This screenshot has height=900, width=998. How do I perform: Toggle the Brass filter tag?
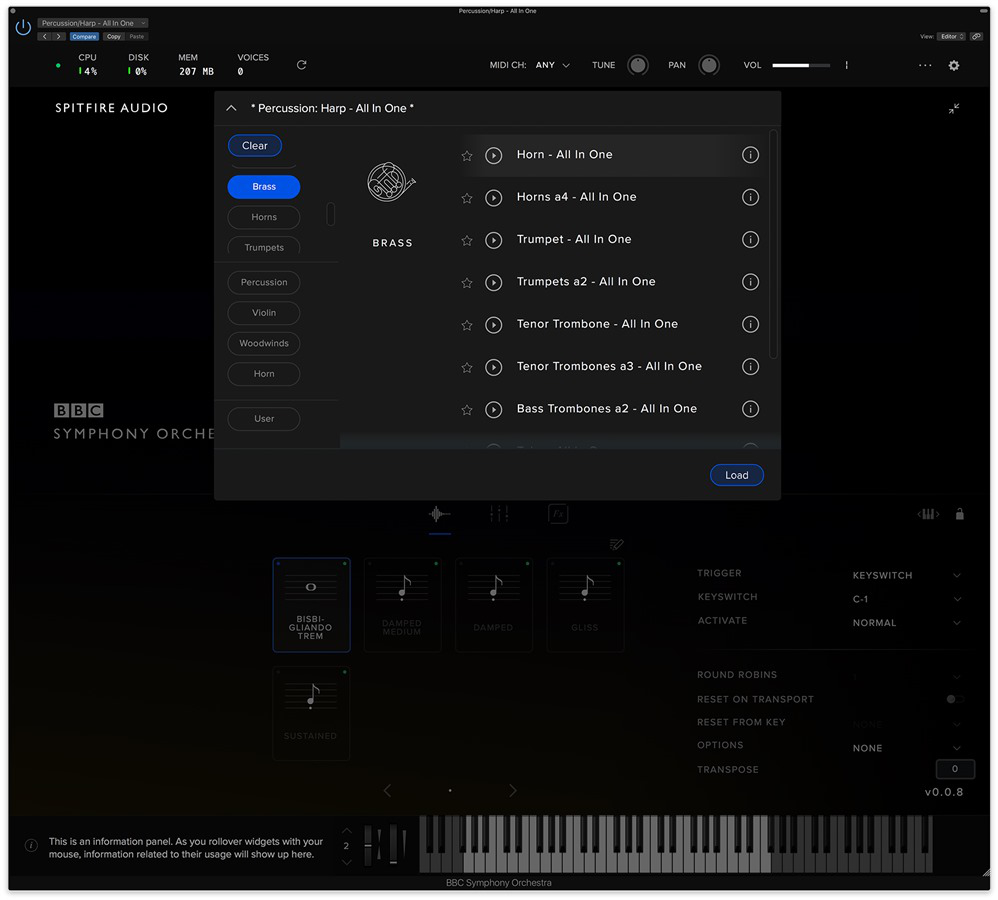[x=264, y=186]
